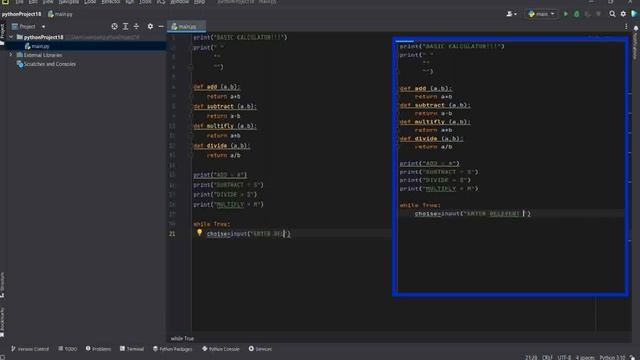Click the CRLF line separator setting
The width and height of the screenshot is (640, 360).
(x=547, y=358)
